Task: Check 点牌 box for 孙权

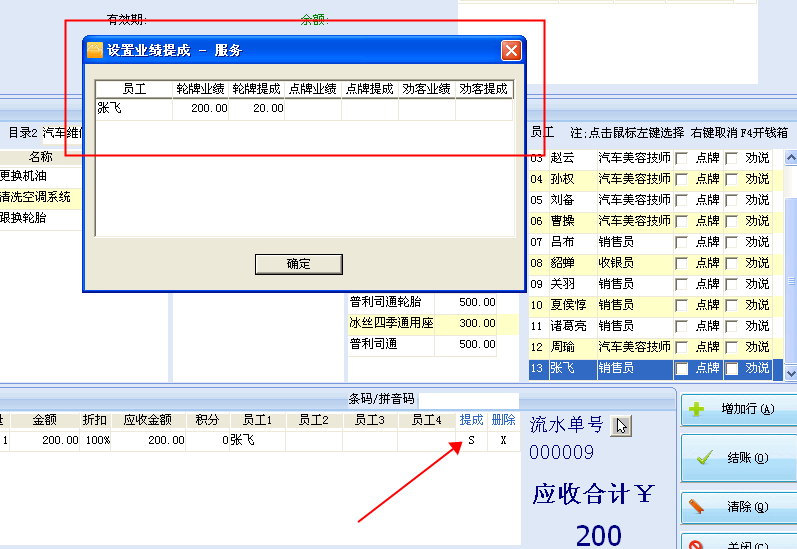Action: click(x=681, y=179)
